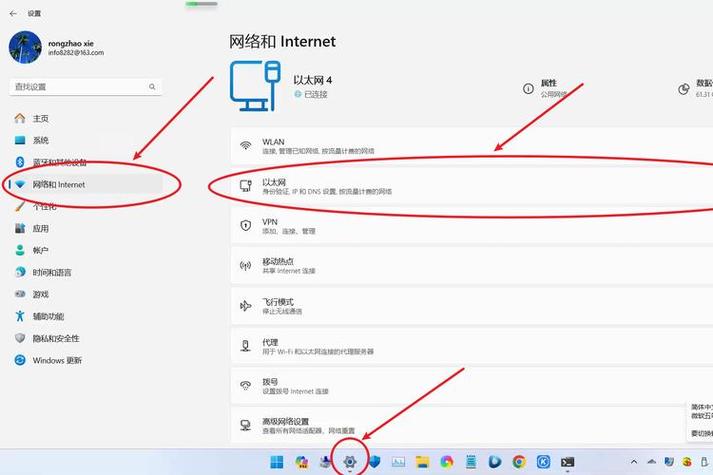This screenshot has height=475, width=713.
Task: Go to 辅助功能 in sidebar
Action: 48,316
